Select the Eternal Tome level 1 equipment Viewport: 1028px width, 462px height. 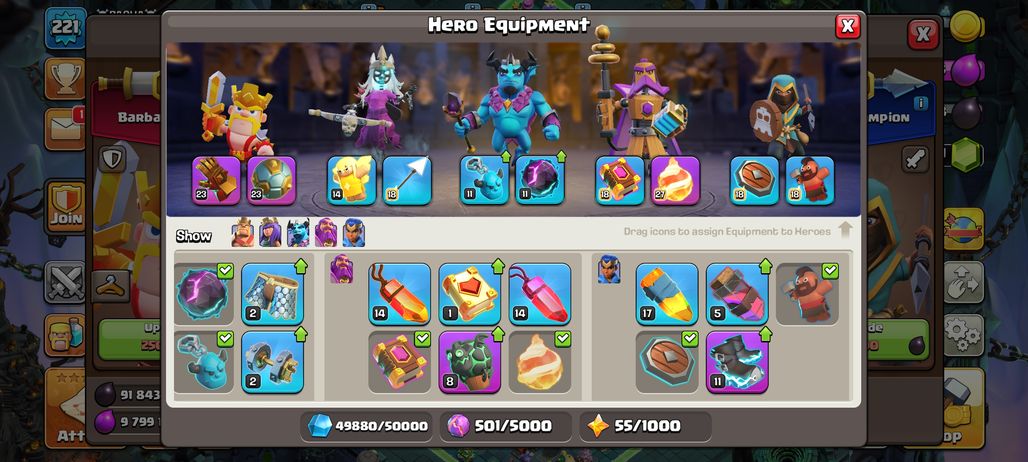click(x=469, y=294)
